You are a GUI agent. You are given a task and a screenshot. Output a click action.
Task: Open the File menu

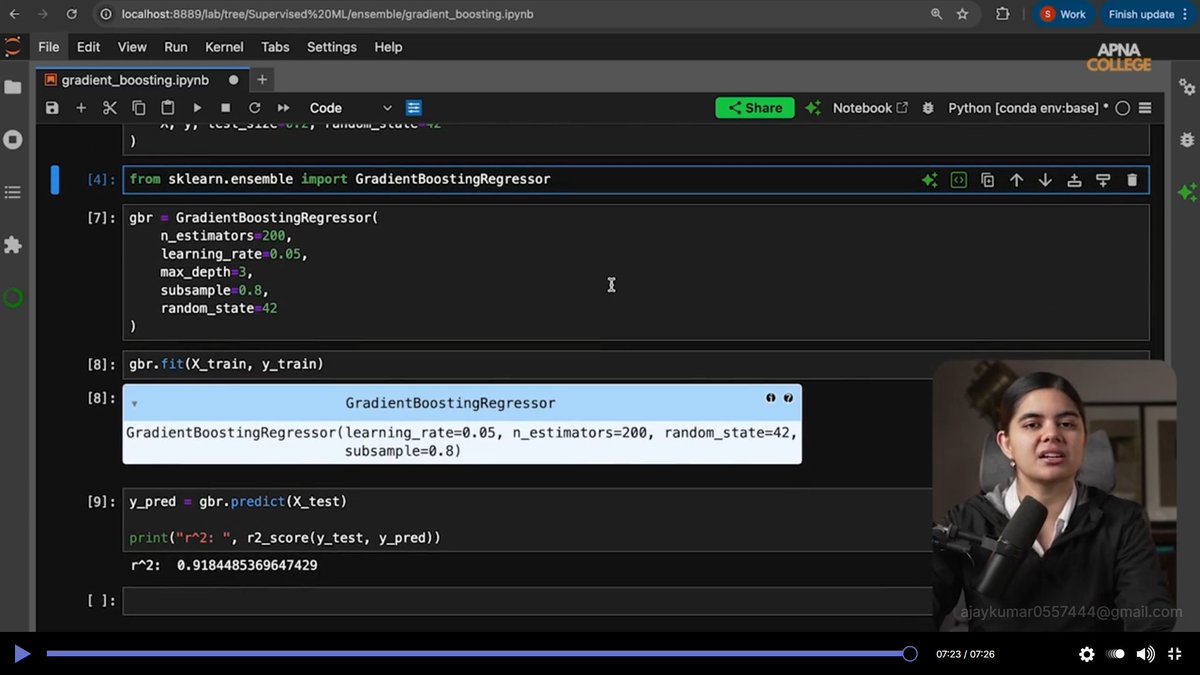pos(48,47)
